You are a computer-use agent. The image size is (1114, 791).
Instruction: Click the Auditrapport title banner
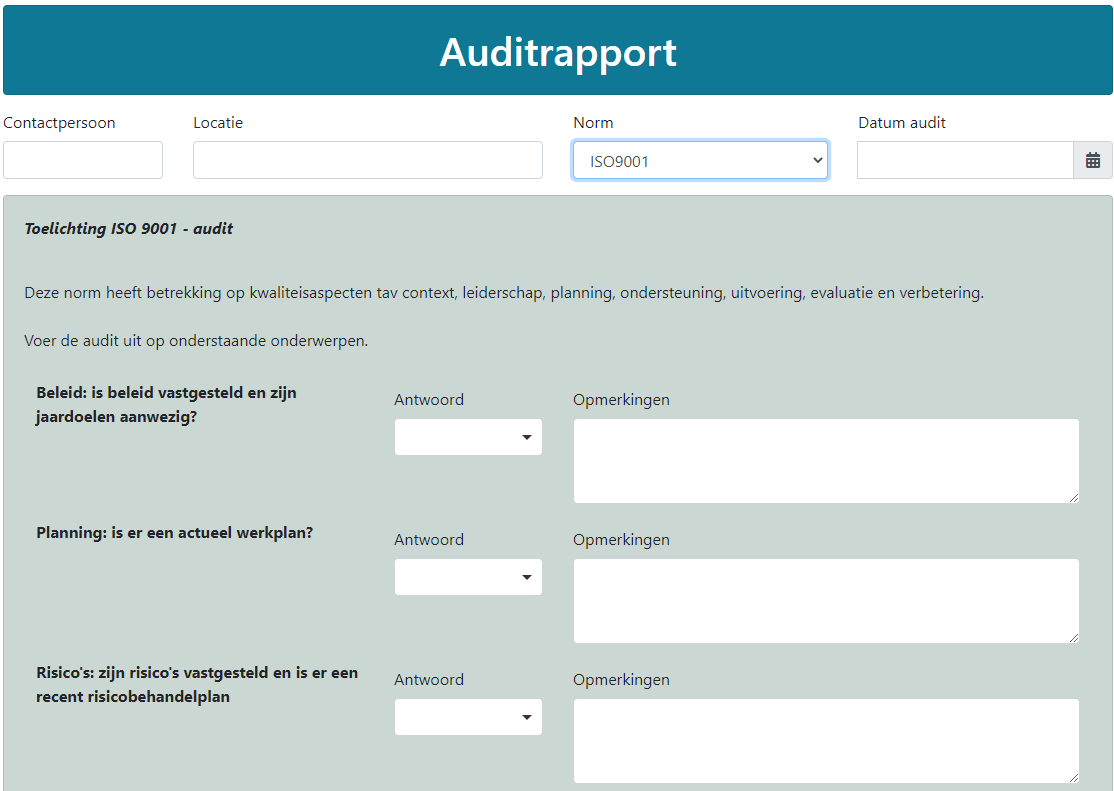coord(557,50)
